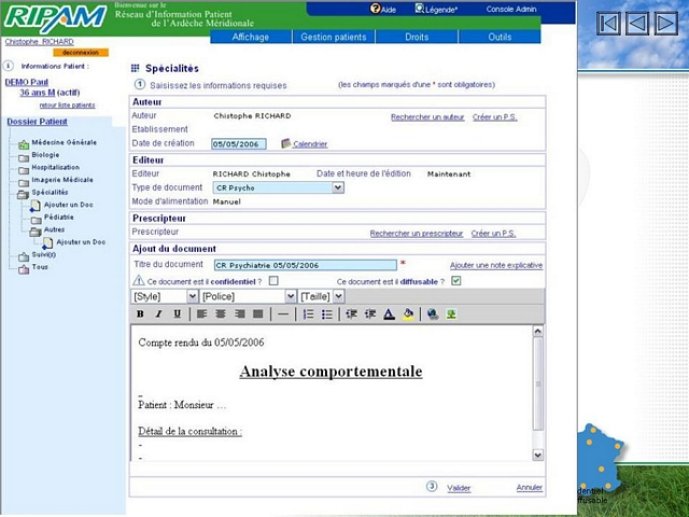689x517 pixels.
Task: Uncheck the diffusable document checkbox
Action: [x=456, y=281]
